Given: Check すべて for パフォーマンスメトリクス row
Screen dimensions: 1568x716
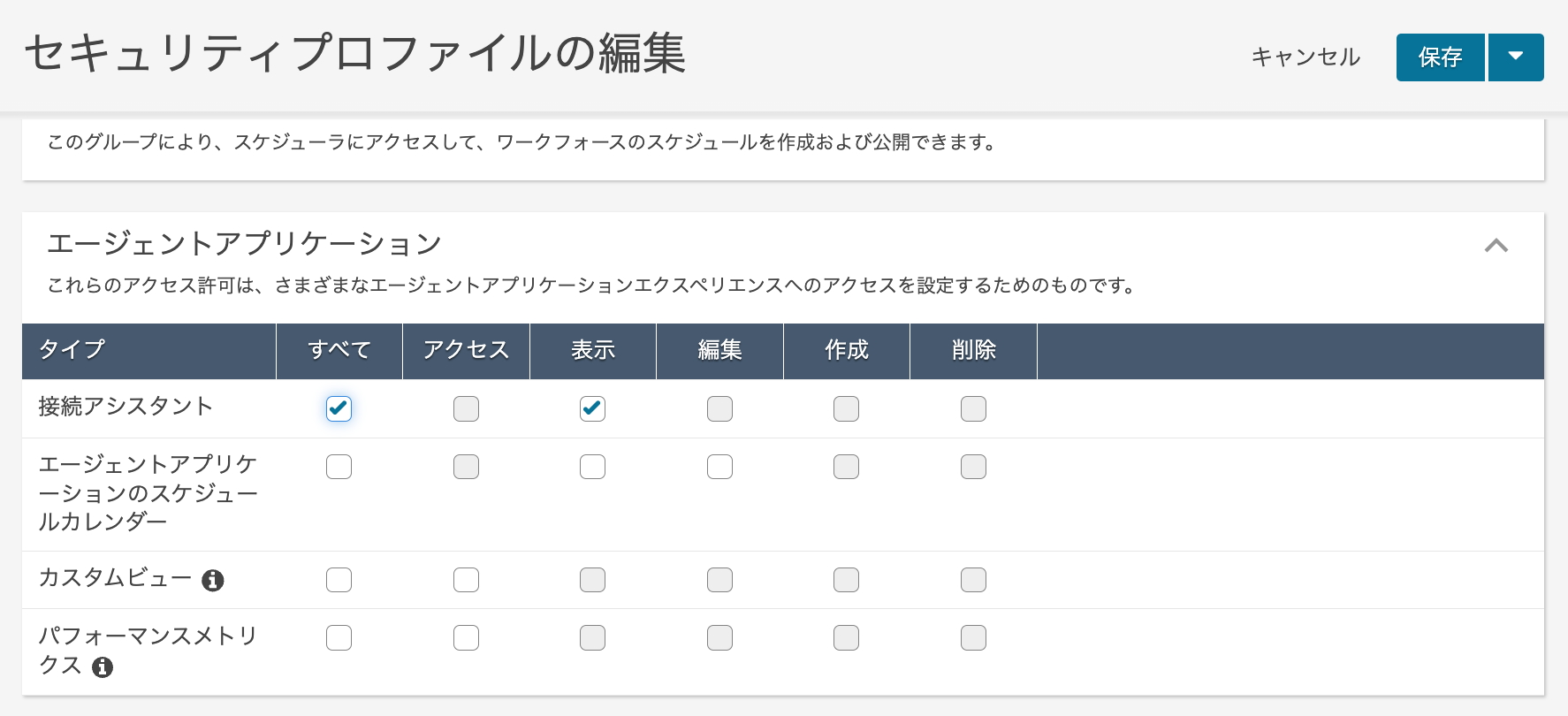Looking at the screenshot, I should (x=339, y=637).
